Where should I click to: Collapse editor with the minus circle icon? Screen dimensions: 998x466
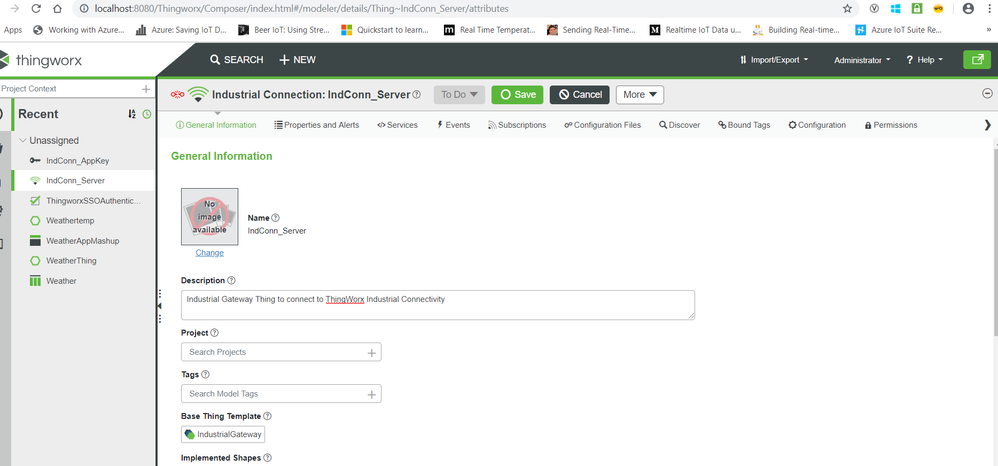tap(988, 94)
